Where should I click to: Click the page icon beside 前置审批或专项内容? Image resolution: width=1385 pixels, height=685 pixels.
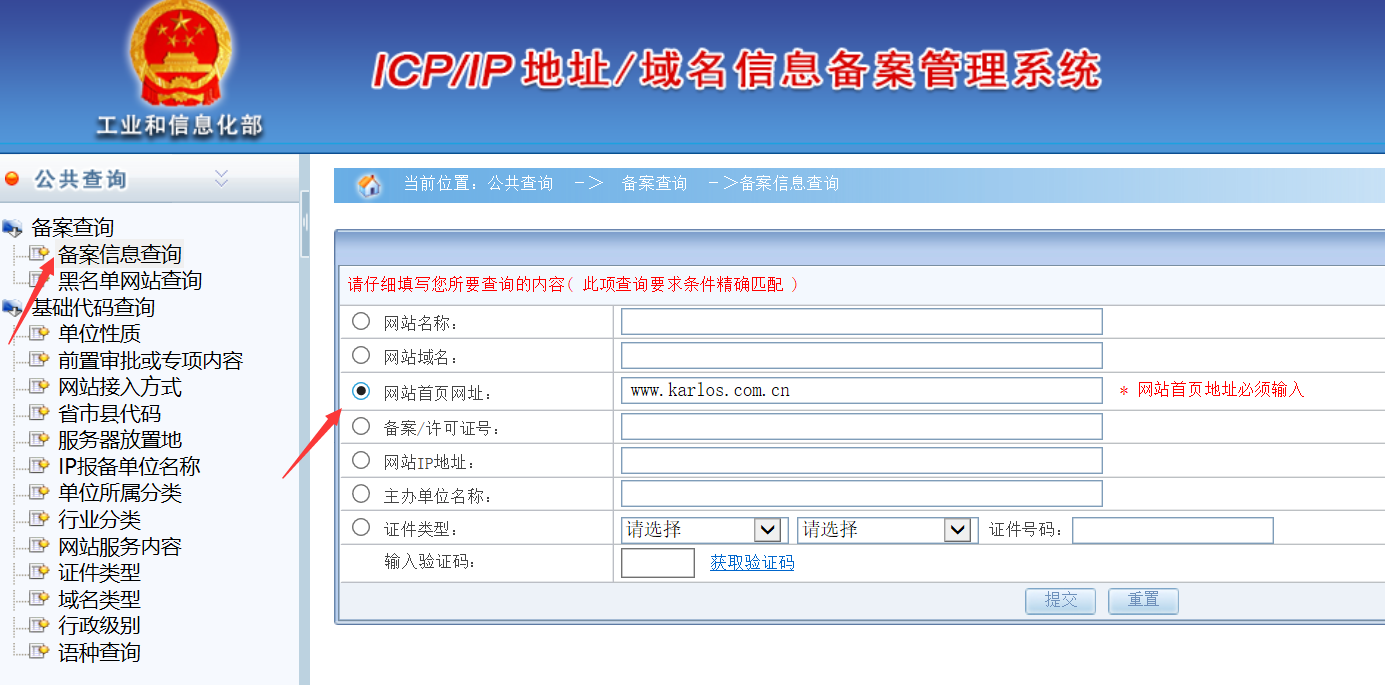[39, 360]
